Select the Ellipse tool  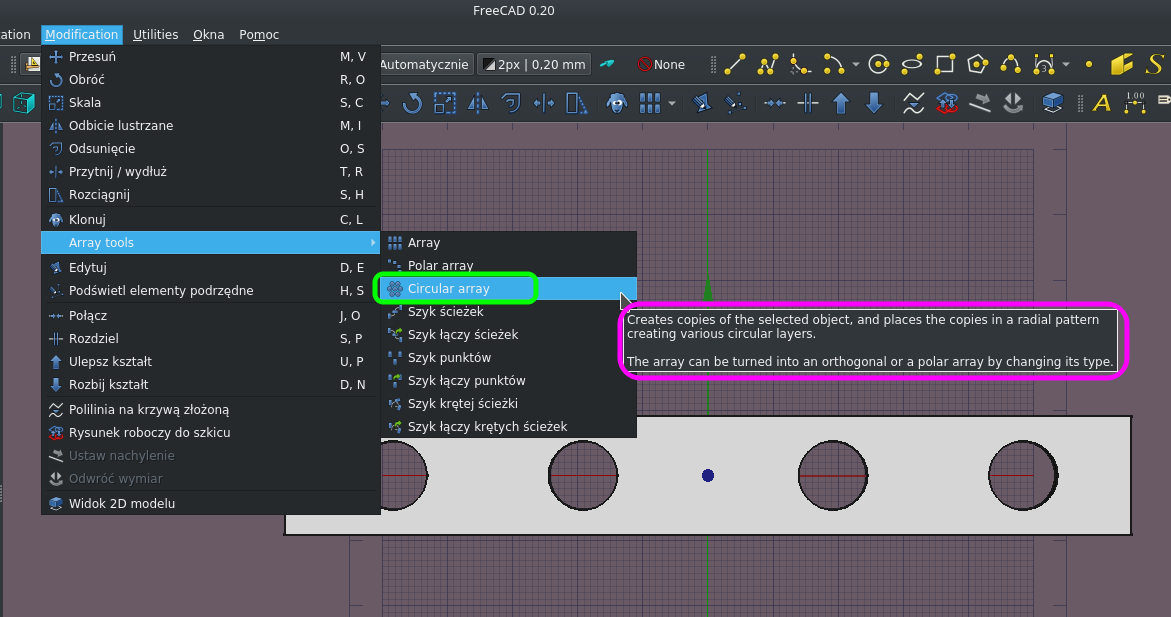pyautogui.click(x=911, y=64)
